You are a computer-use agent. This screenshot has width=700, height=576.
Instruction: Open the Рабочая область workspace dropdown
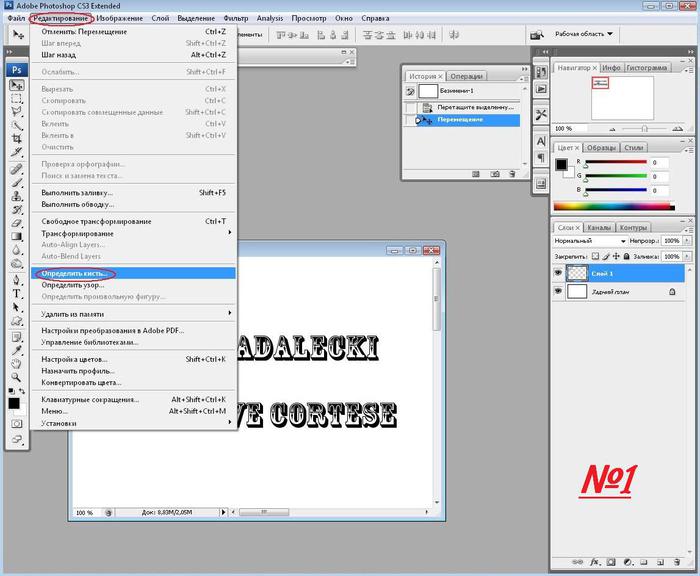(x=584, y=34)
